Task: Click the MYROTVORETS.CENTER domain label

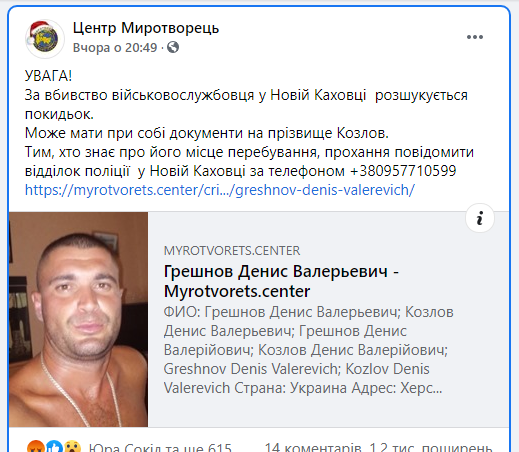Action: pos(232,251)
